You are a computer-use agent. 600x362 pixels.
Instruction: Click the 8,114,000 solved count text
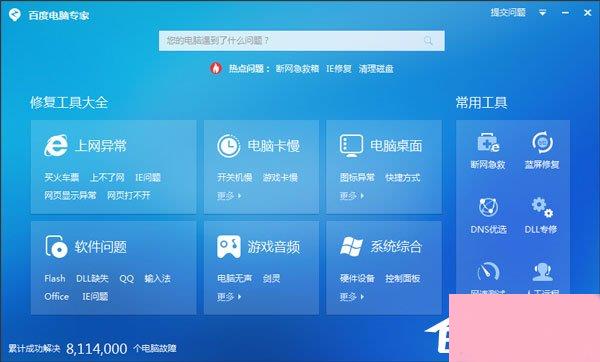pyautogui.click(x=96, y=349)
